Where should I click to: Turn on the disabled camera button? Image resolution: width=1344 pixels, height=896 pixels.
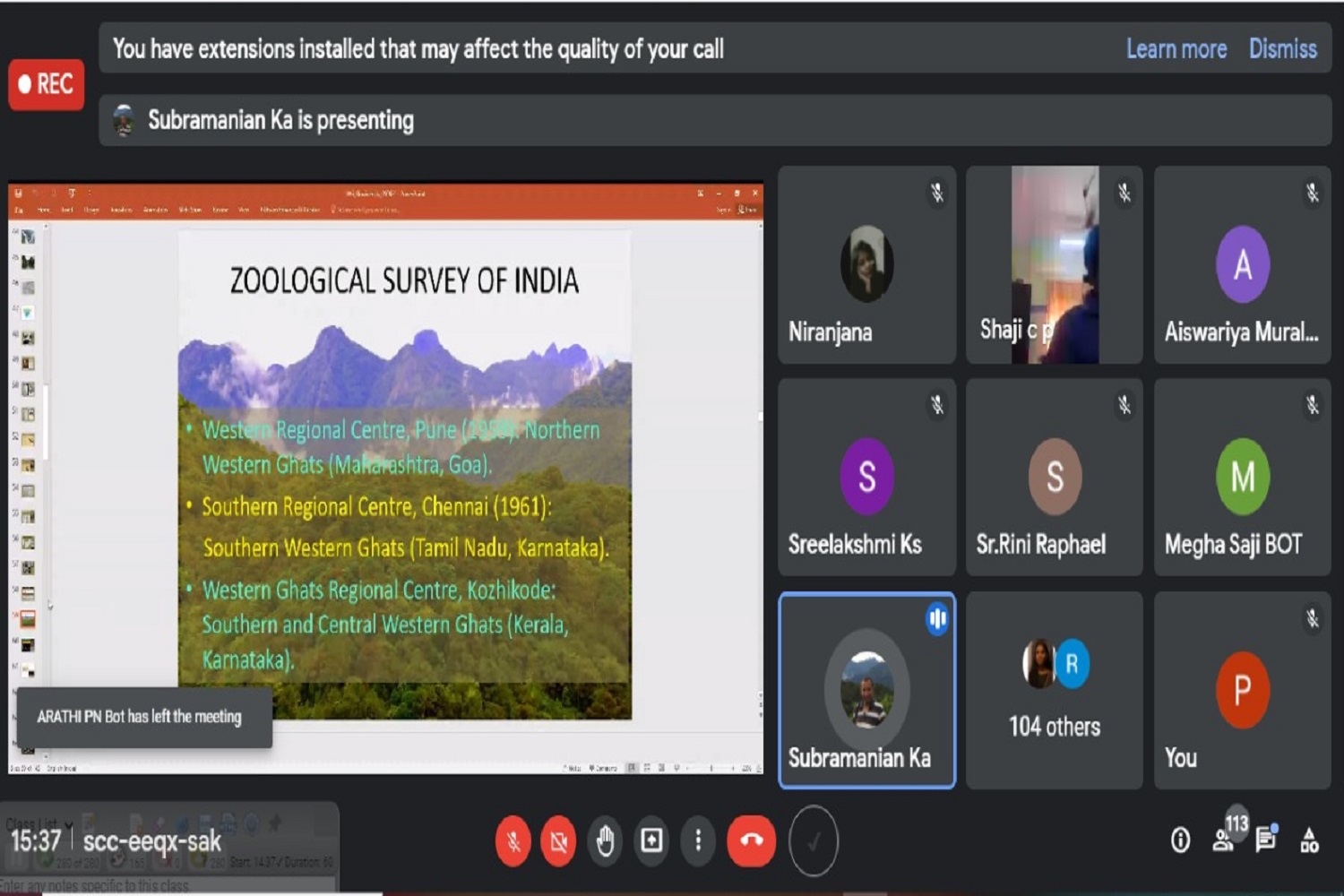(559, 841)
